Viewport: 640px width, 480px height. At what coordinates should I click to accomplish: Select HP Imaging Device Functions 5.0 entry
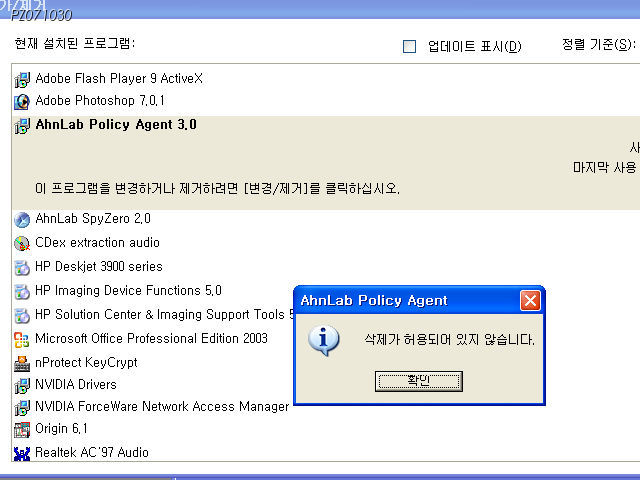128,291
